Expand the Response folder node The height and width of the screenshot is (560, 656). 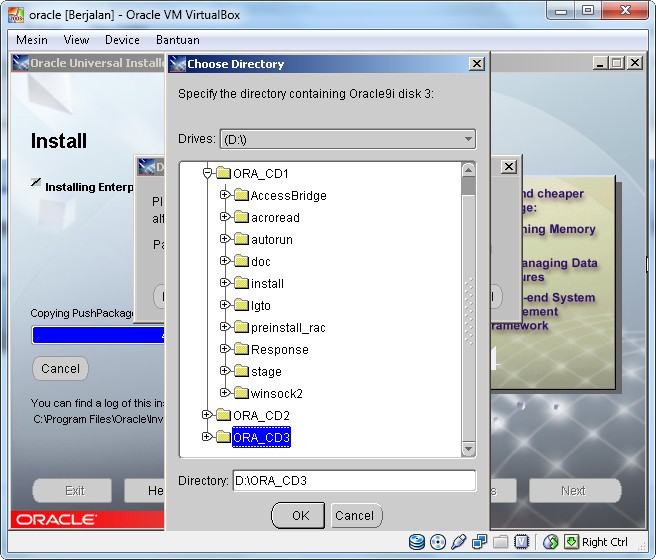tap(225, 348)
